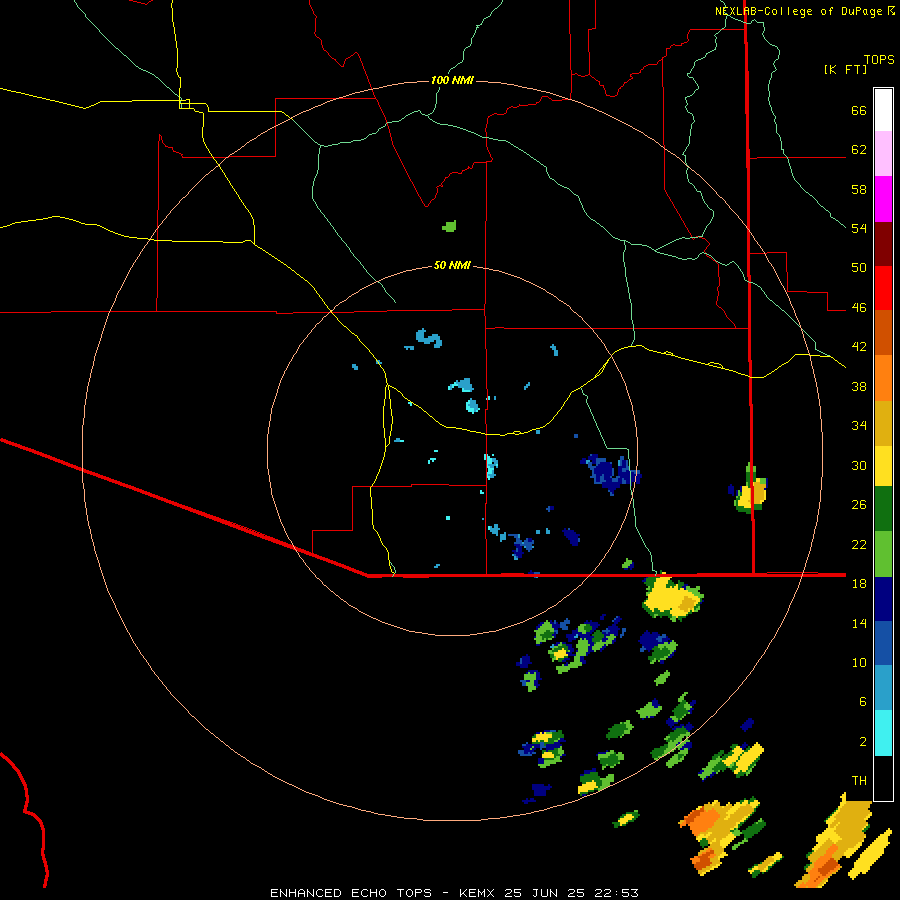
Task: Click legend value "46"
Action: pos(859,307)
